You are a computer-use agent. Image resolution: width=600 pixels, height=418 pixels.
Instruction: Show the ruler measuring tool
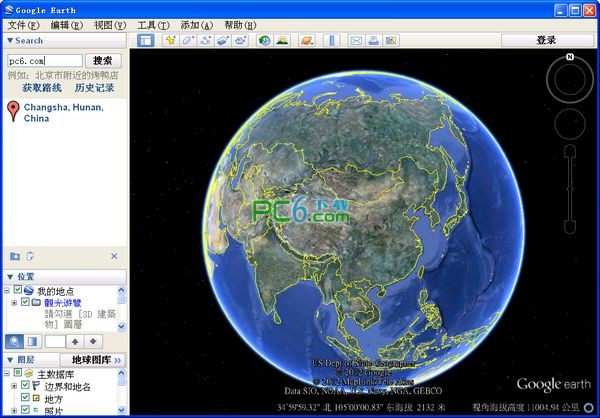tap(332, 40)
